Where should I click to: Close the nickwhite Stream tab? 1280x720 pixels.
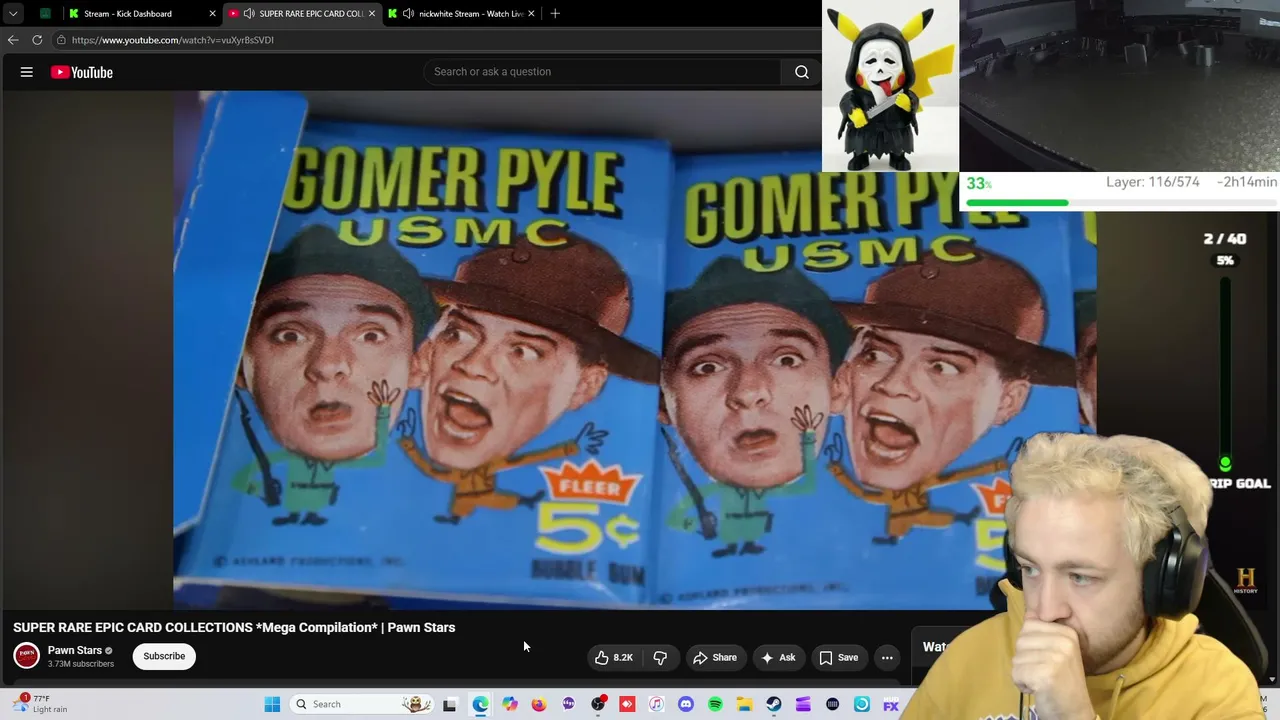point(531,14)
